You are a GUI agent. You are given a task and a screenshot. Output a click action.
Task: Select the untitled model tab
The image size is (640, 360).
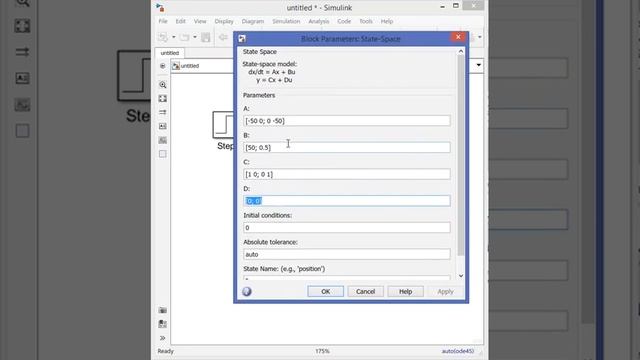pyautogui.click(x=170, y=53)
